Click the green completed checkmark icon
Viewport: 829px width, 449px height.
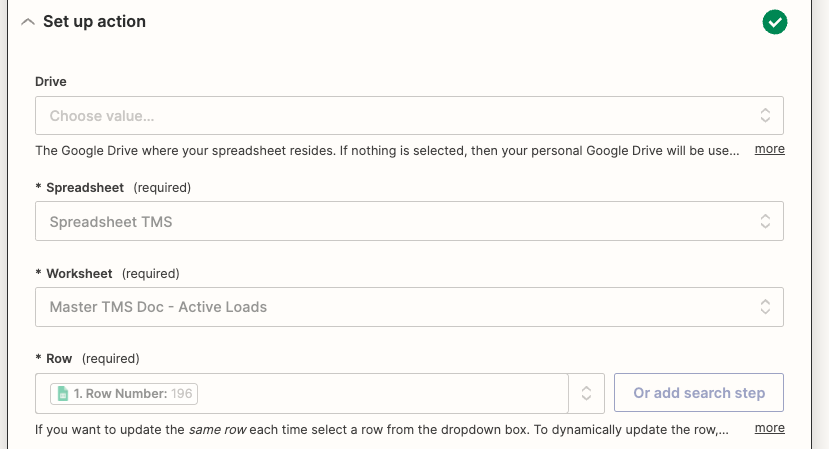click(x=774, y=22)
